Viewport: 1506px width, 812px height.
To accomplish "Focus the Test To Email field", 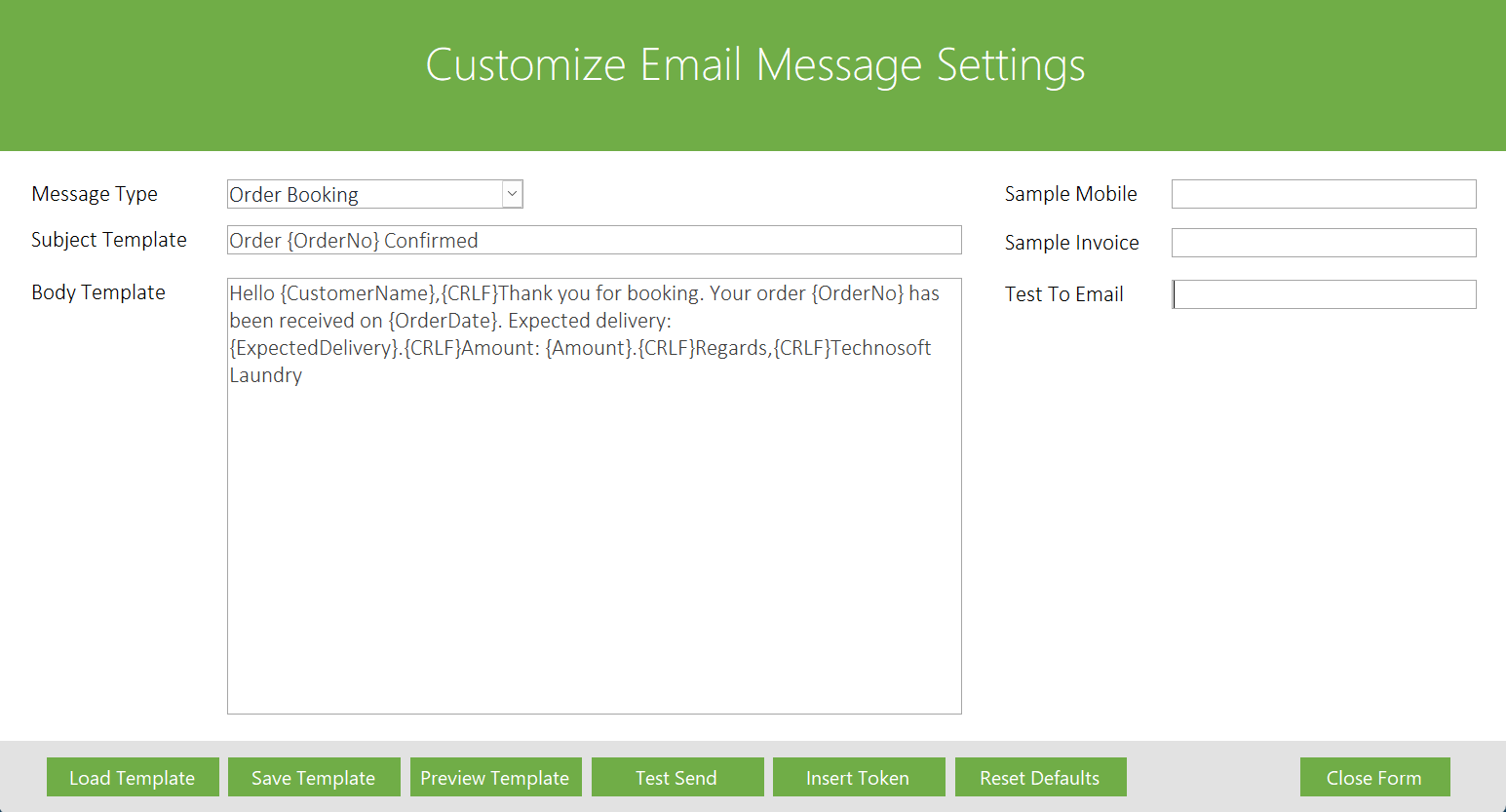I will point(1323,293).
